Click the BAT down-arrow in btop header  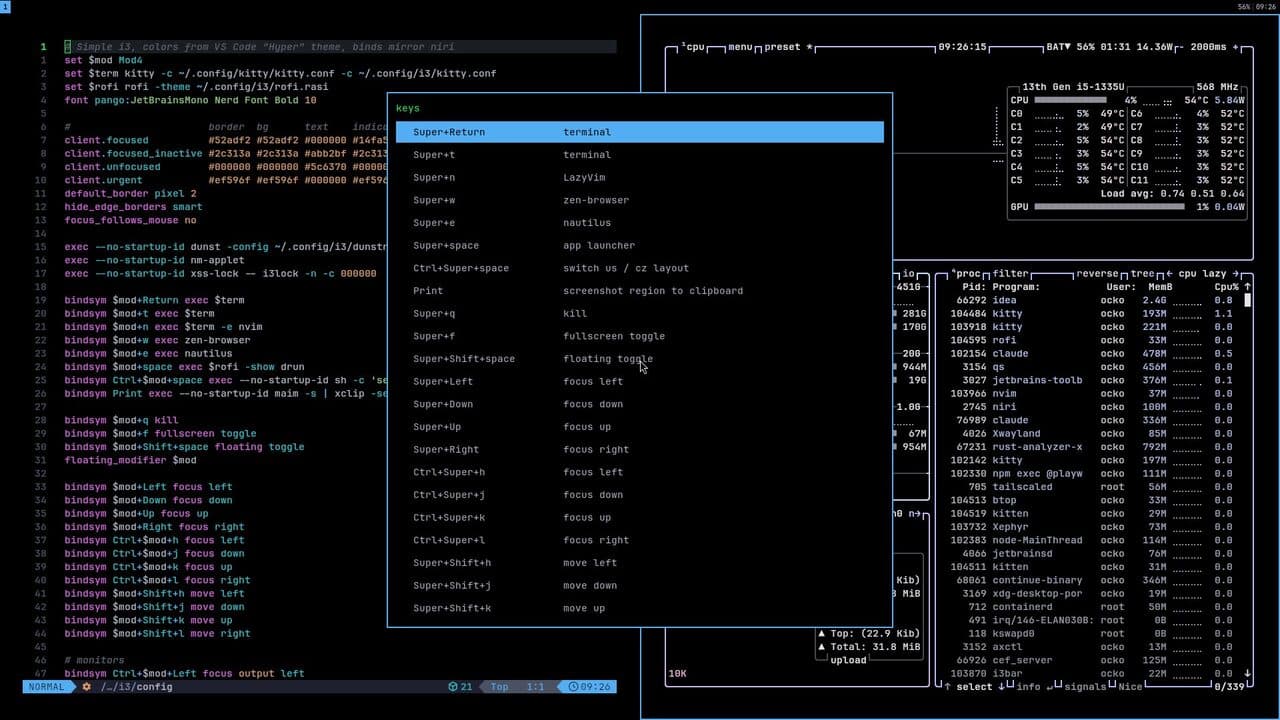coord(1067,47)
